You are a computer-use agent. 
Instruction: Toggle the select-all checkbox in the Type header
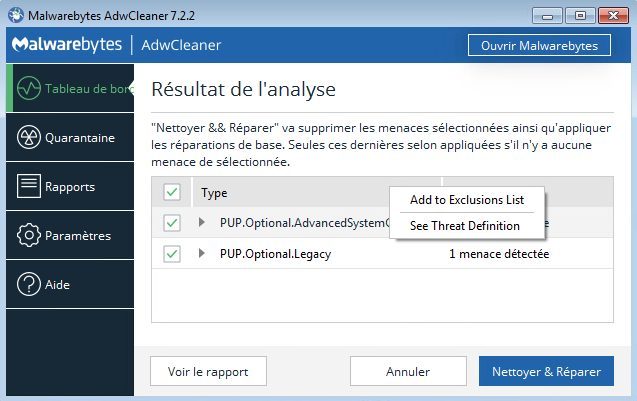click(x=172, y=192)
